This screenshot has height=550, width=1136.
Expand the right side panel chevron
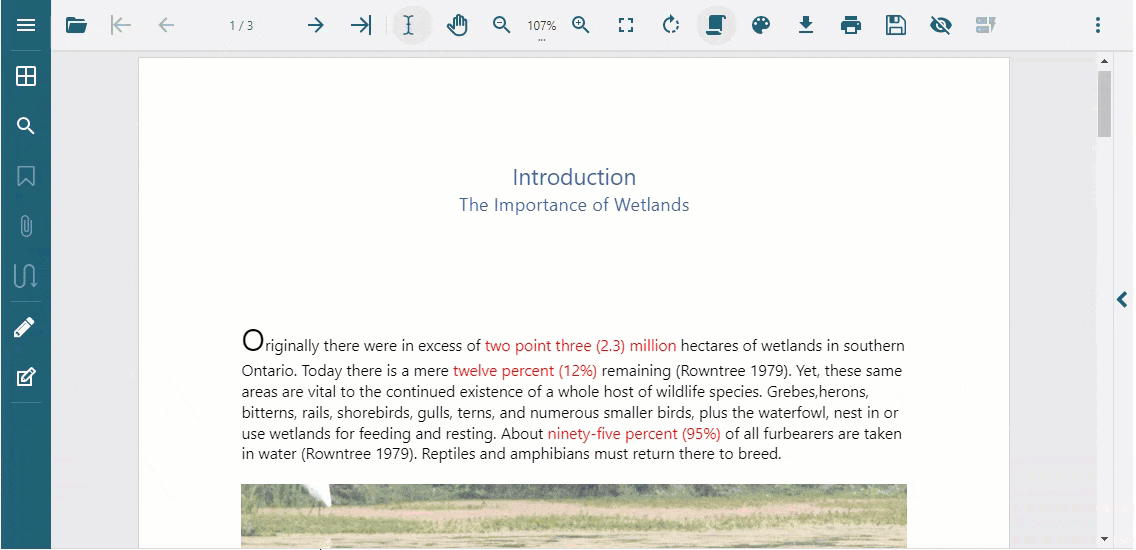tap(1122, 299)
